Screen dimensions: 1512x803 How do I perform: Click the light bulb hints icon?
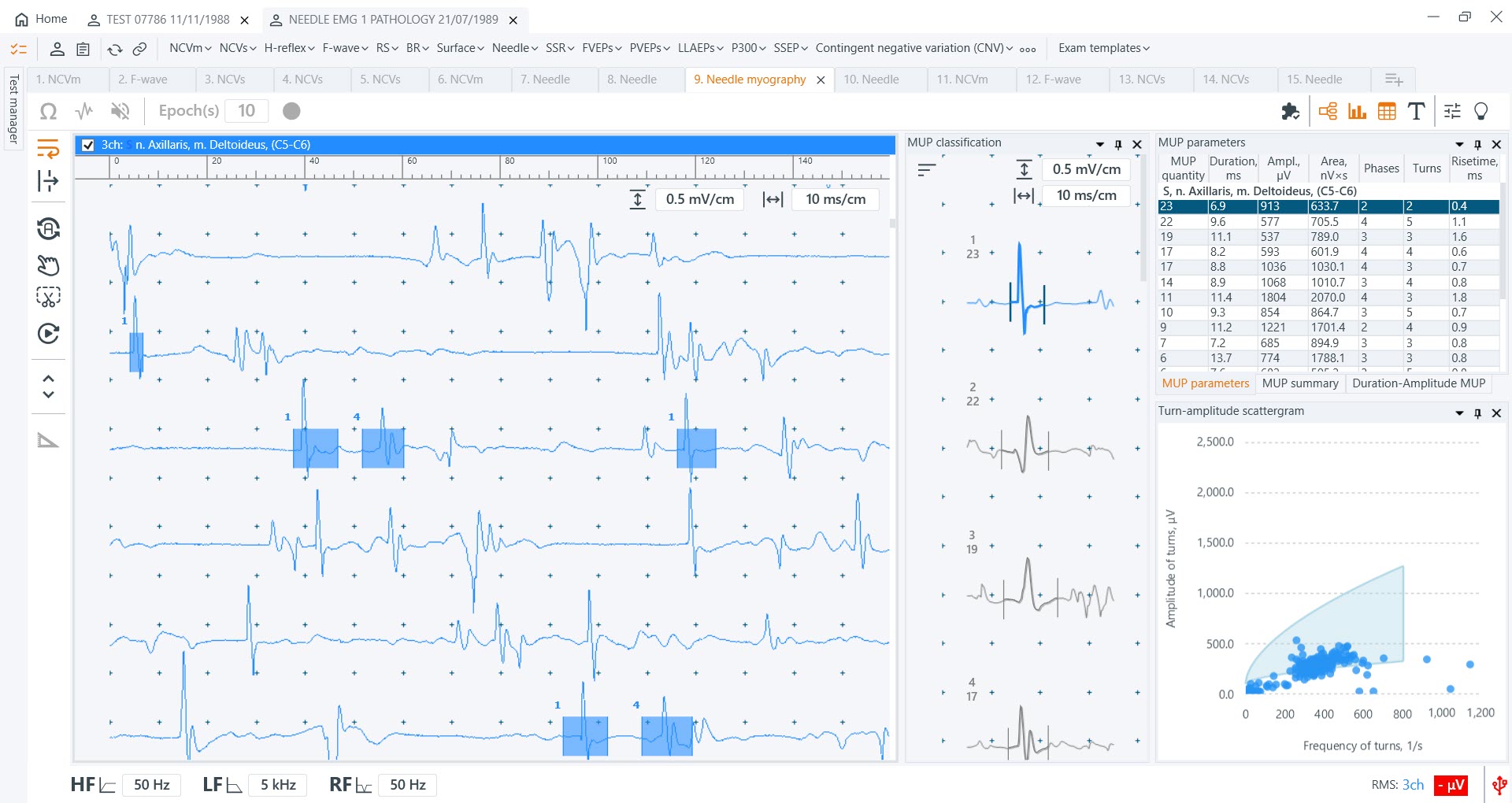tap(1480, 112)
